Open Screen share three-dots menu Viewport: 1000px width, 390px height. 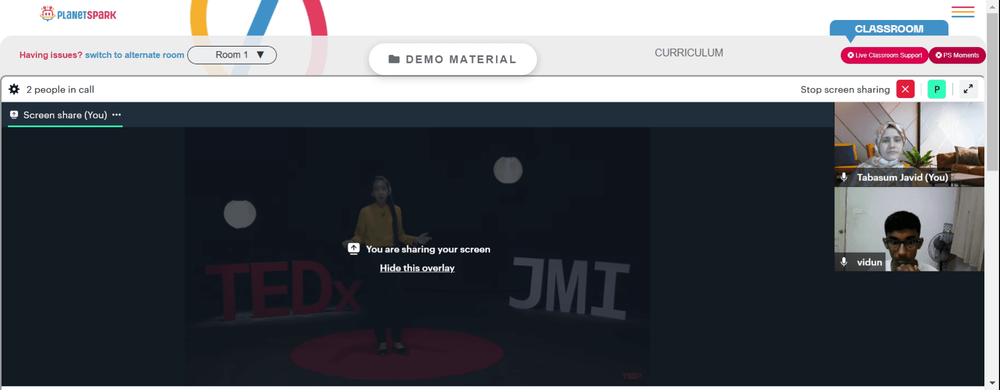pos(116,115)
